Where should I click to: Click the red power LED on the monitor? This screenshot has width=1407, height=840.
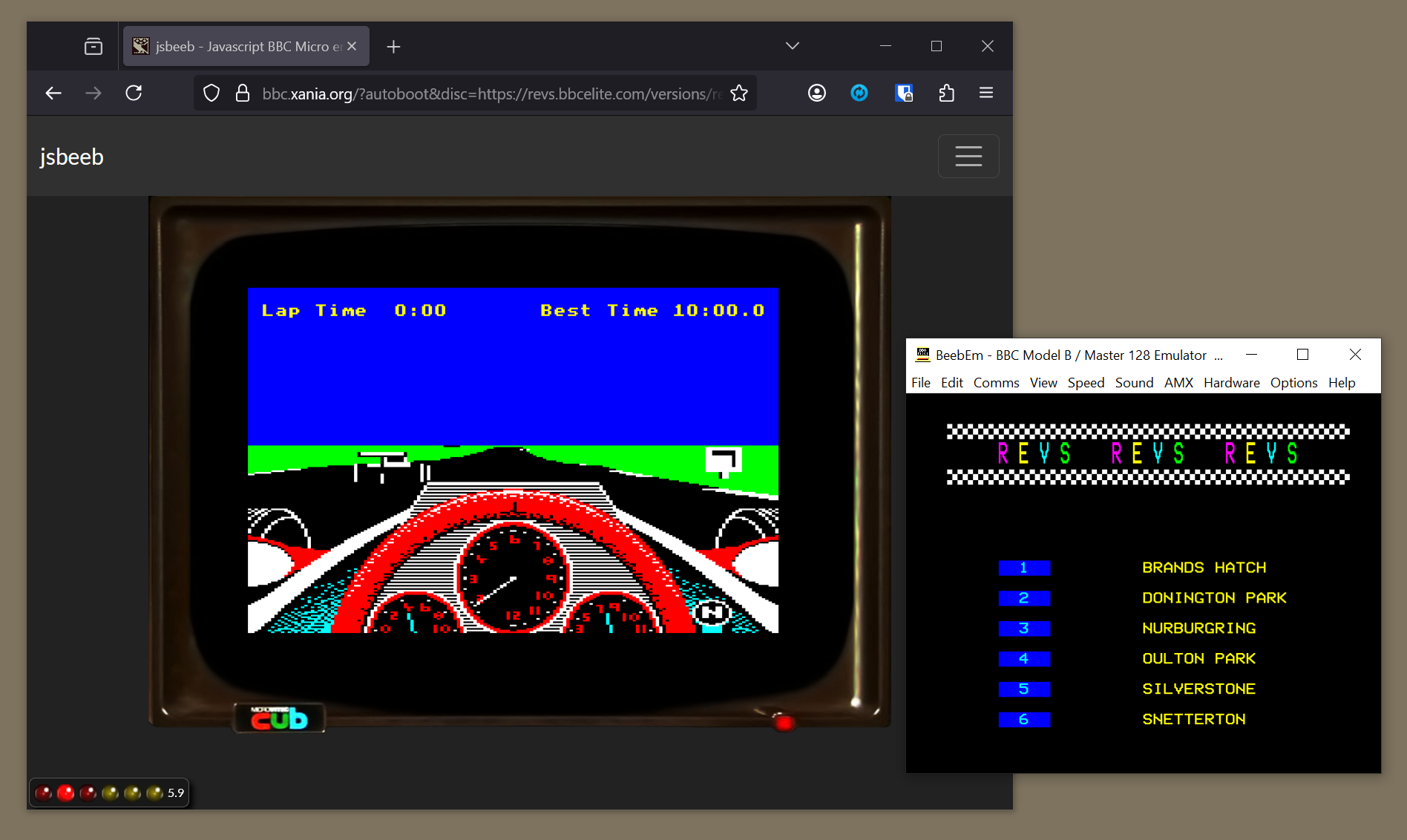click(x=784, y=722)
